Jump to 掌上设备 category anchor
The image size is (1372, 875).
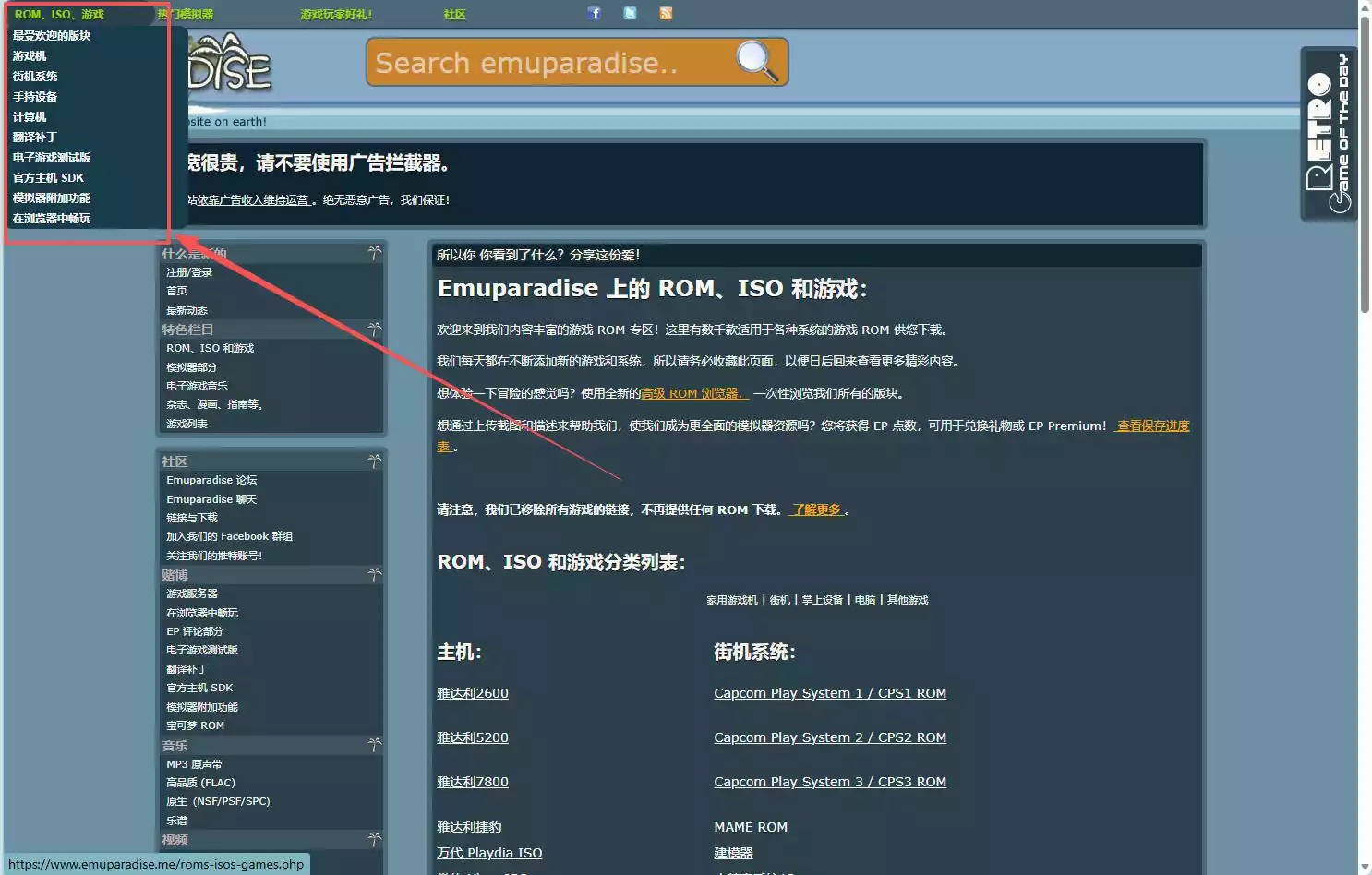pyautogui.click(x=822, y=600)
